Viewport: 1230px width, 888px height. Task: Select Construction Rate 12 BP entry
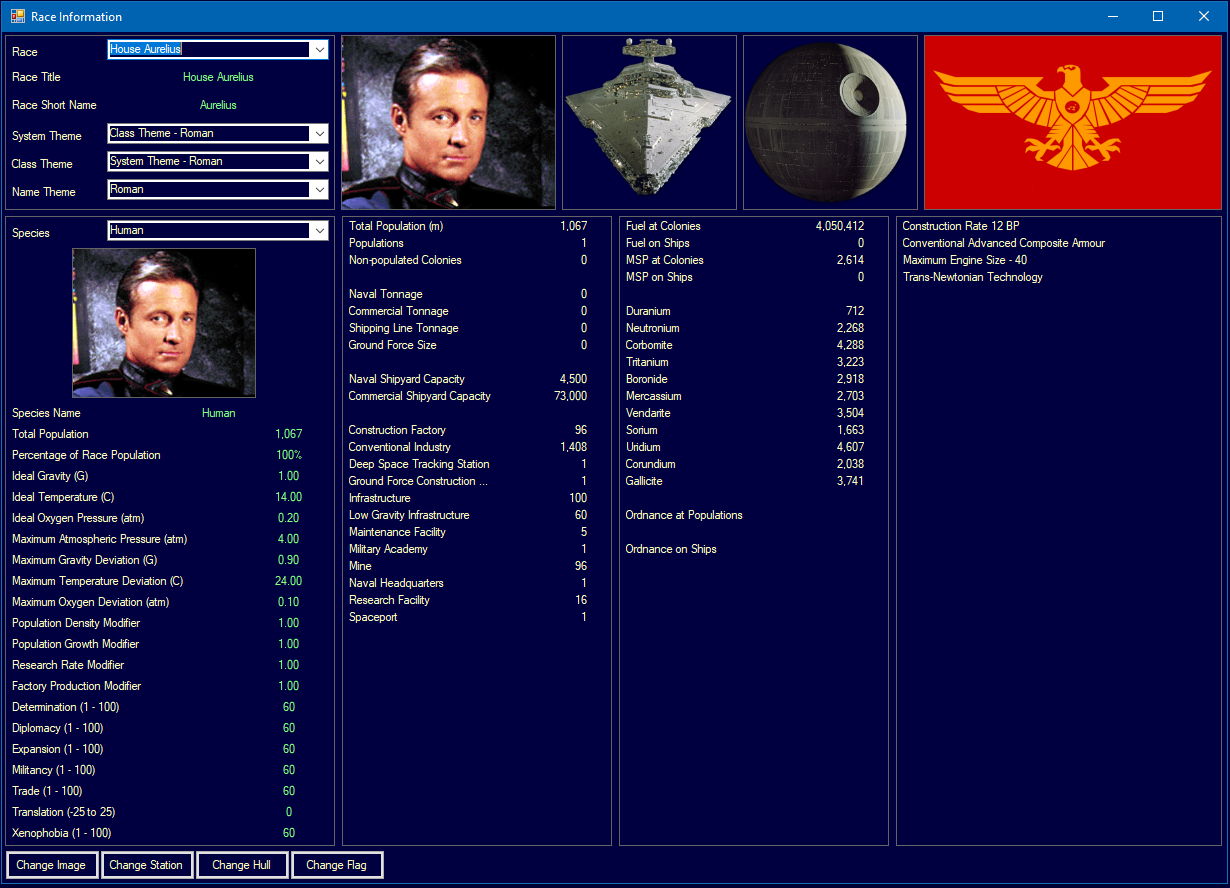pos(961,226)
